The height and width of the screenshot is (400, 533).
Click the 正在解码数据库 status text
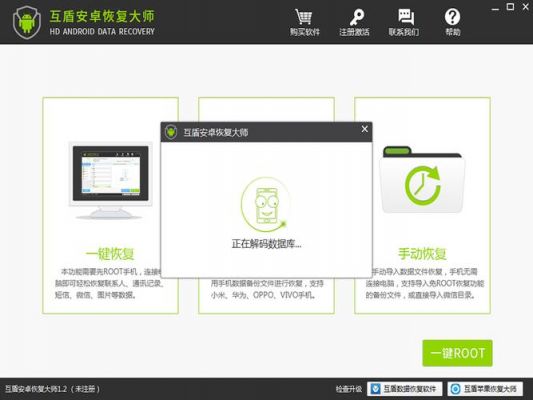(x=266, y=244)
